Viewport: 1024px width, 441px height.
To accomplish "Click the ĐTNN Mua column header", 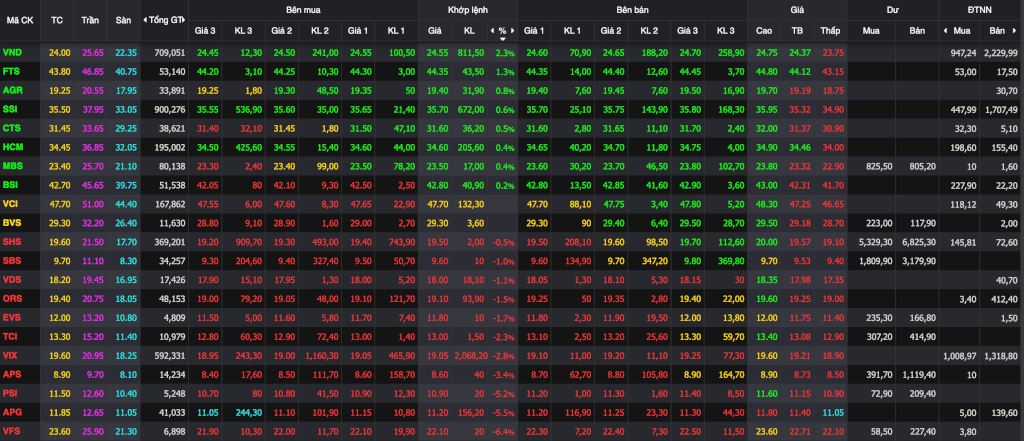I will [962, 31].
